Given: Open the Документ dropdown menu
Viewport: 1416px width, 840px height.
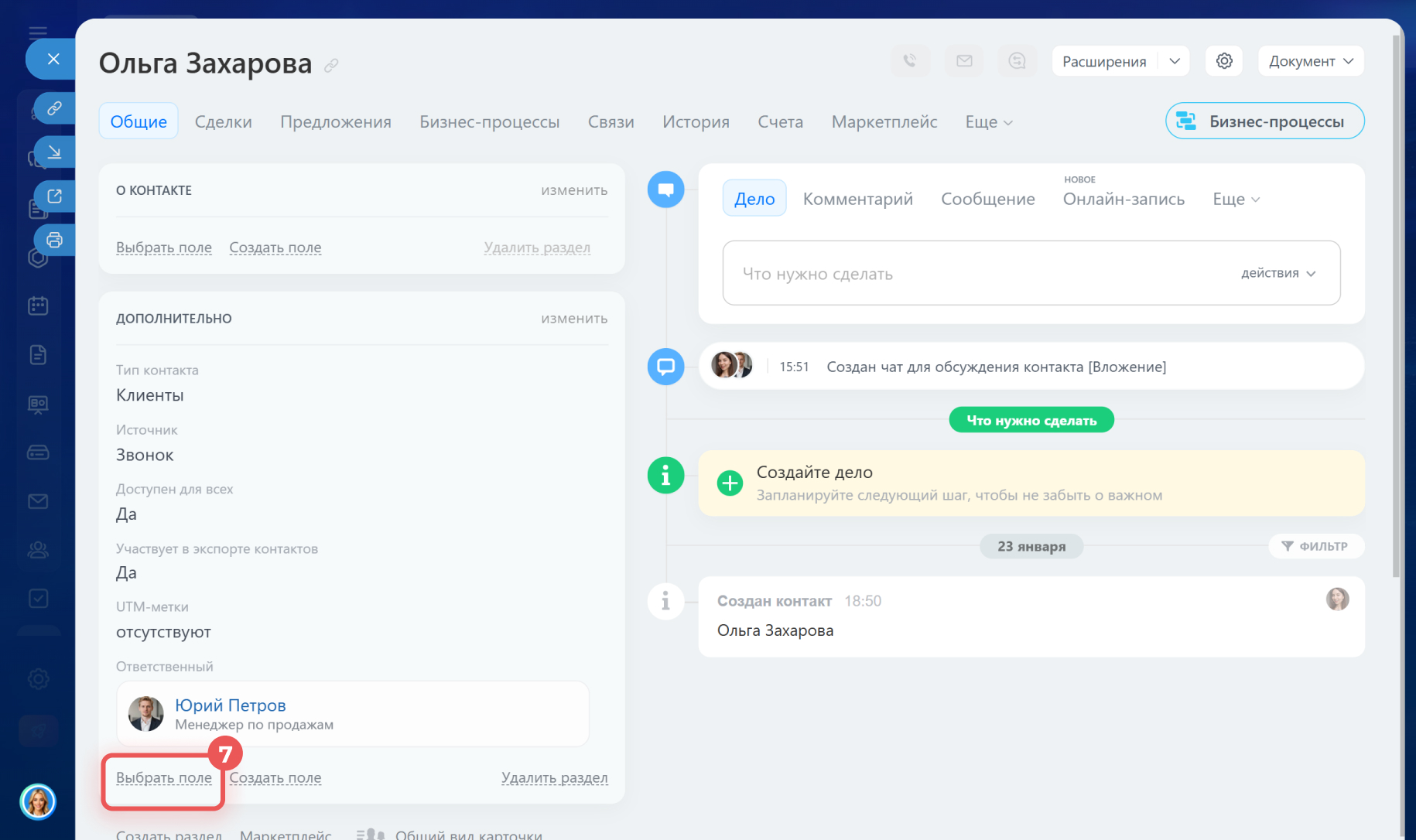Looking at the screenshot, I should pos(1311,61).
